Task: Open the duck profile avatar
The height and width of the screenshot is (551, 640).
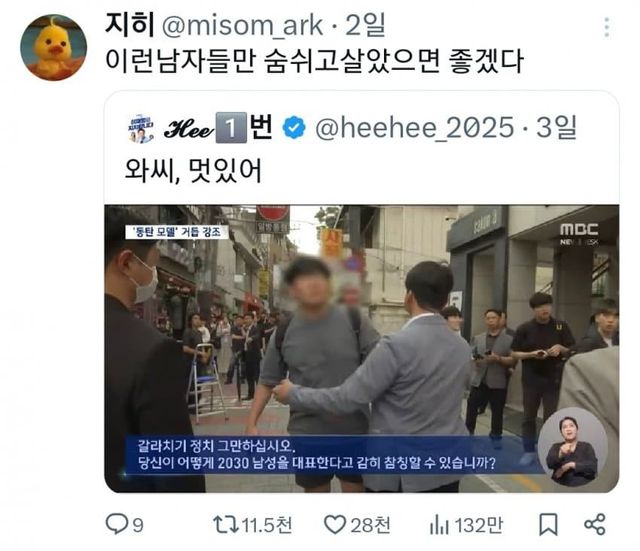Action: pos(53,47)
